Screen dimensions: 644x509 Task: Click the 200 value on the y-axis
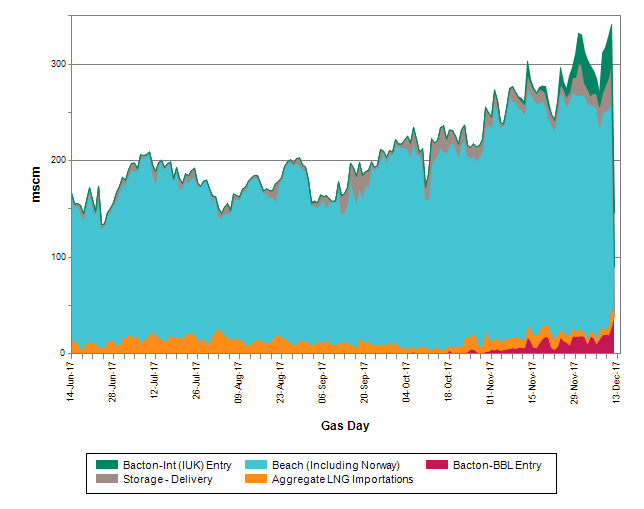point(56,160)
